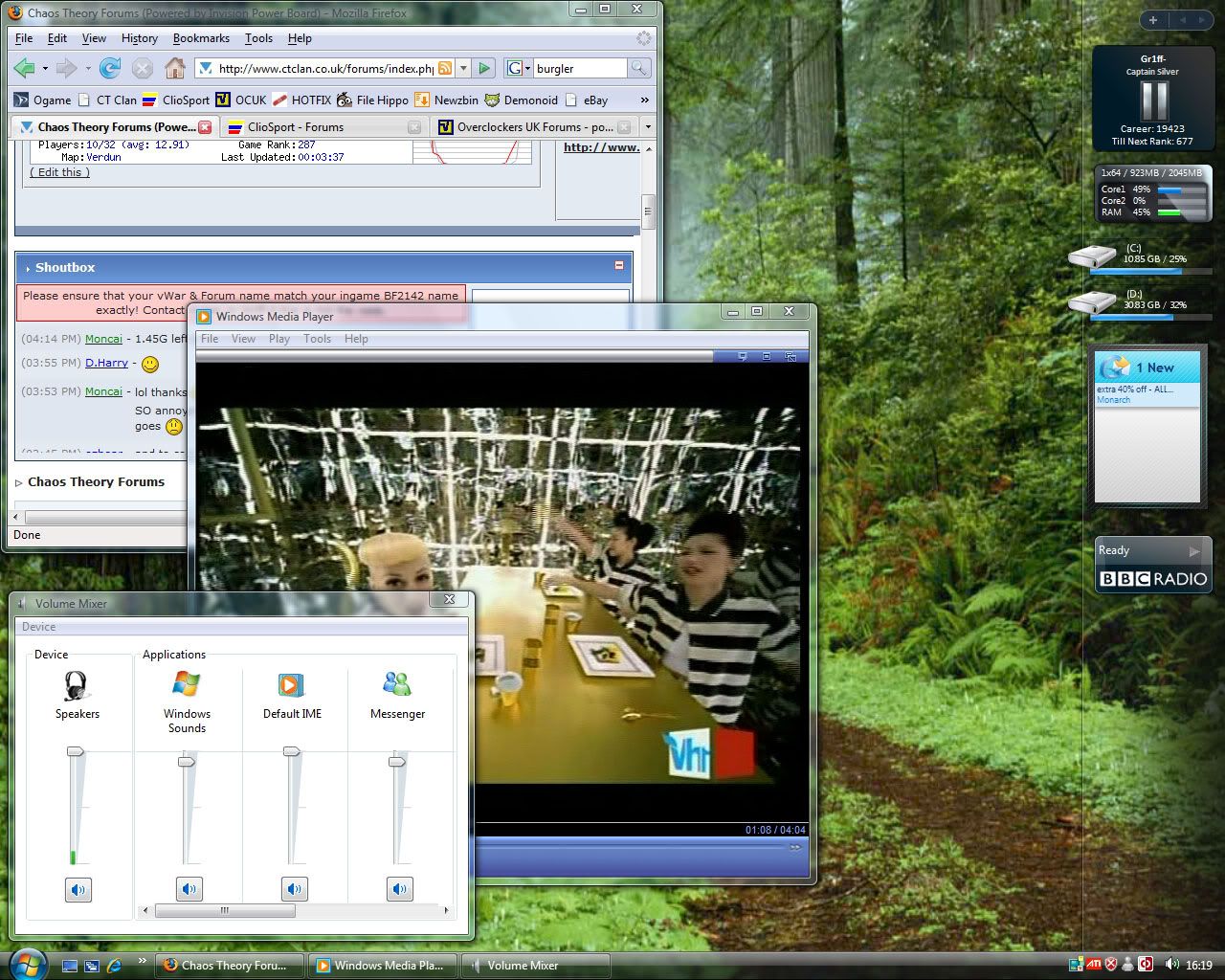Open Moncai link on 04:14 PM shout

click(x=103, y=339)
